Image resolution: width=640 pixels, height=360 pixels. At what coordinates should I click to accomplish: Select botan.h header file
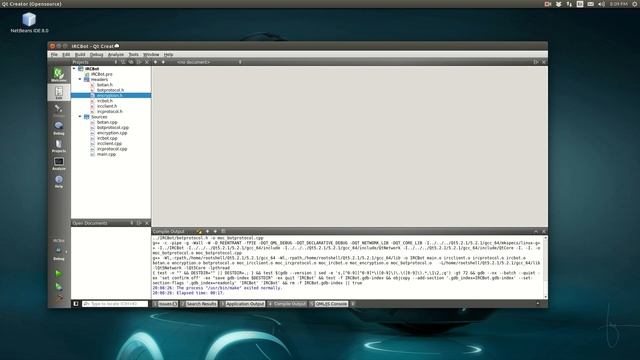pyautogui.click(x=105, y=84)
